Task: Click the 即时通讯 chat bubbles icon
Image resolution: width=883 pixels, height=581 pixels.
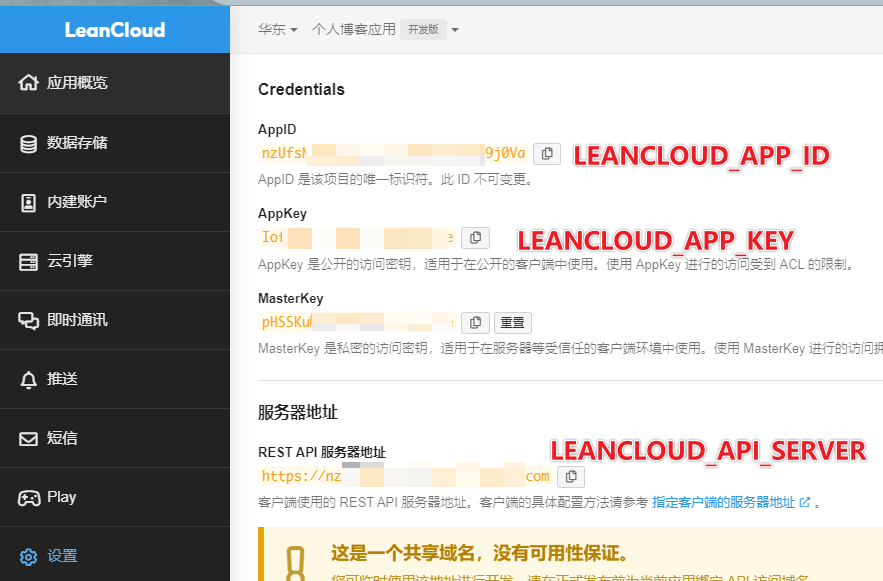Action: (28, 321)
